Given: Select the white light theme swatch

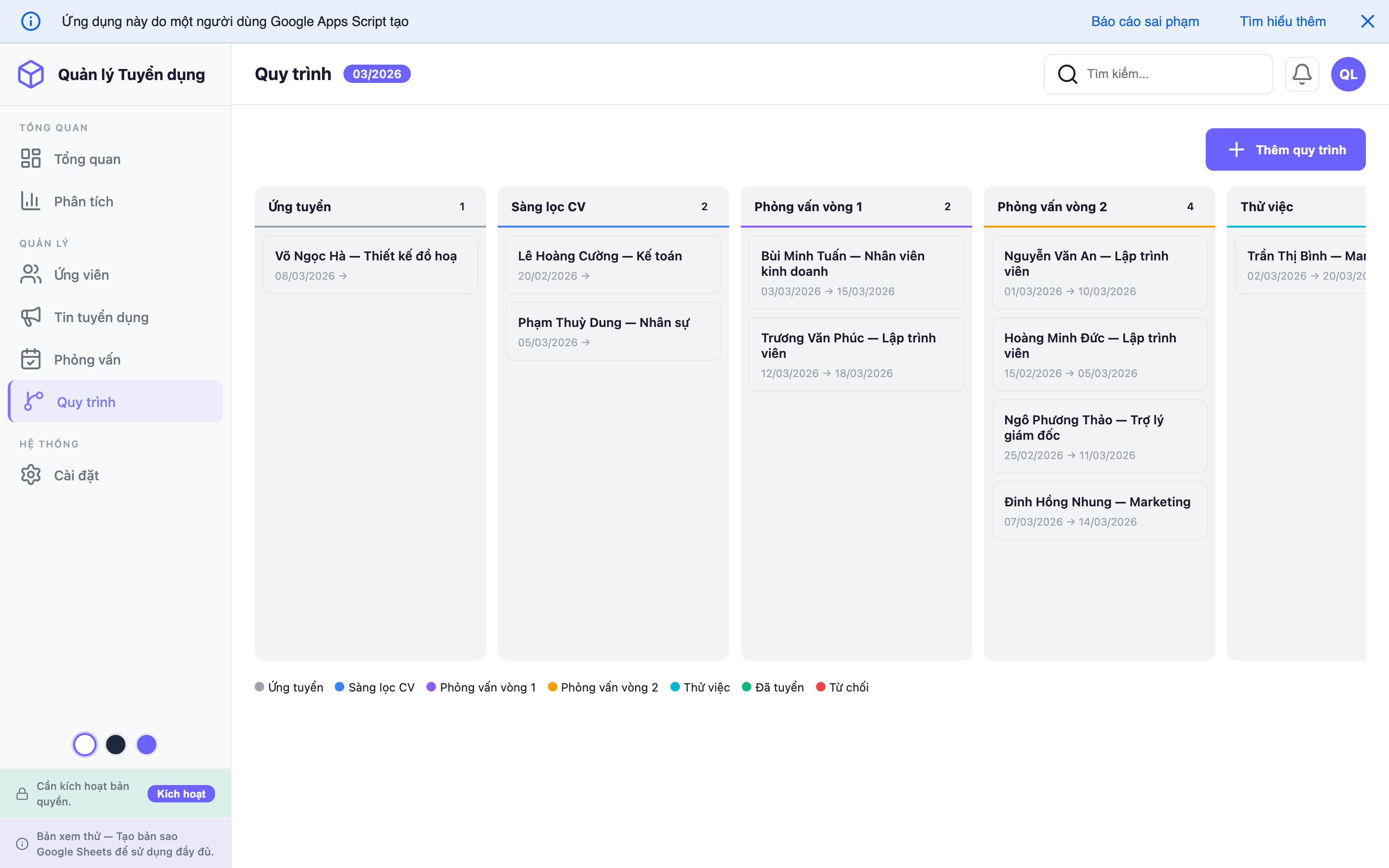Looking at the screenshot, I should [85, 745].
